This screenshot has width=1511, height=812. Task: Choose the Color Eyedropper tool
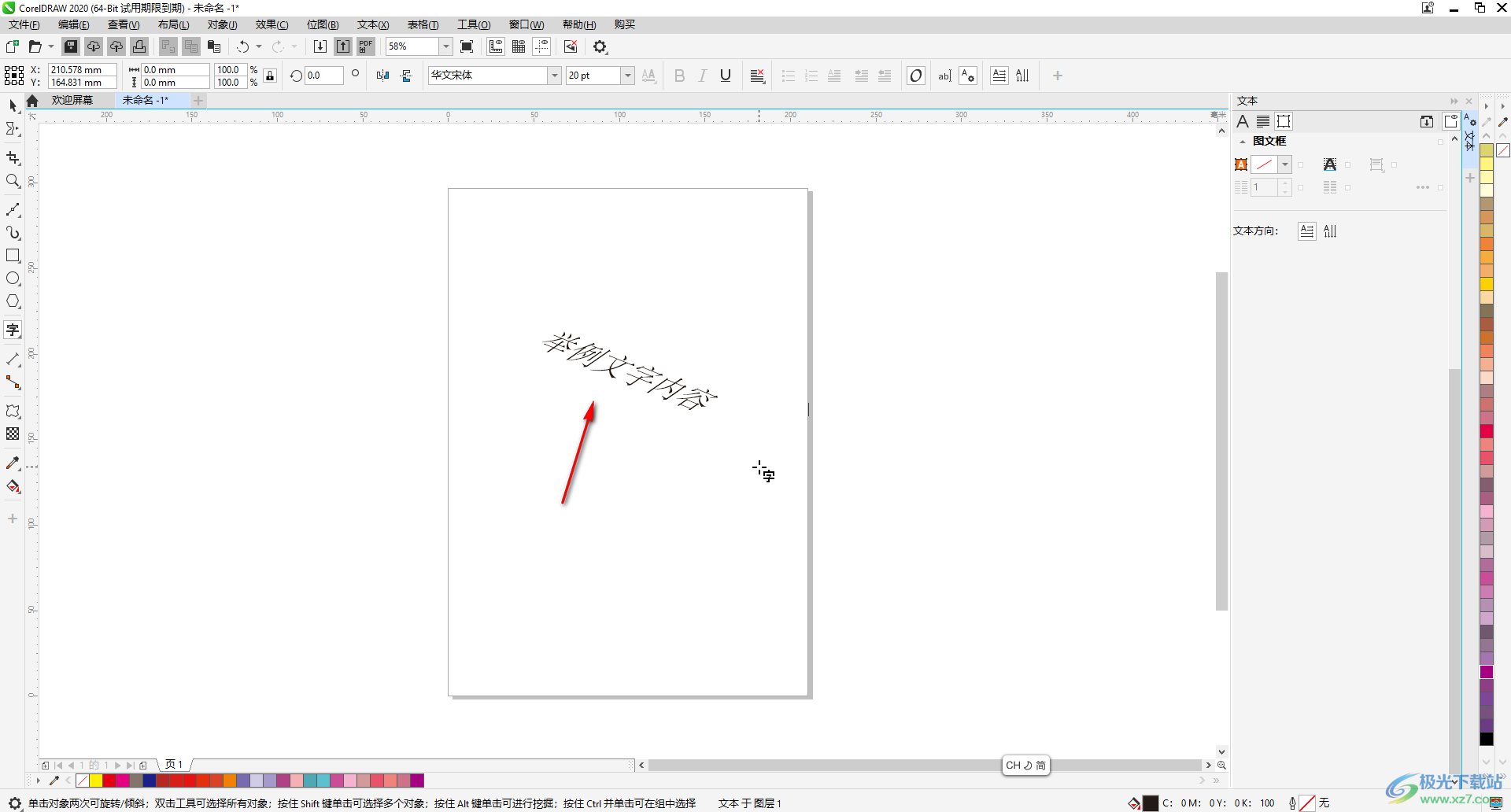point(13,463)
